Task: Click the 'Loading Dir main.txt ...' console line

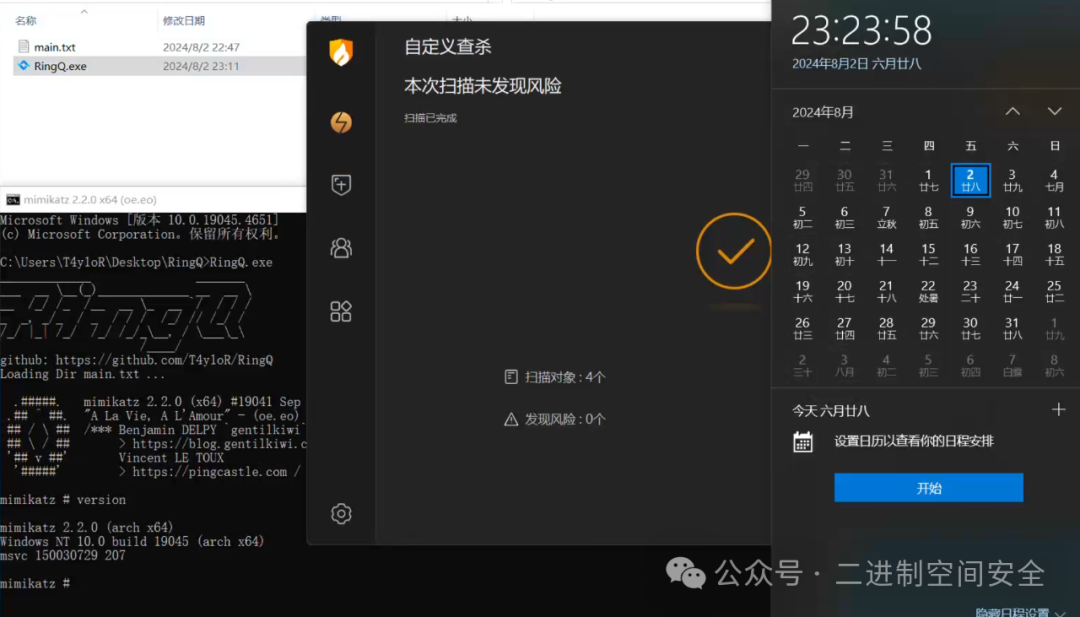Action: [83, 374]
